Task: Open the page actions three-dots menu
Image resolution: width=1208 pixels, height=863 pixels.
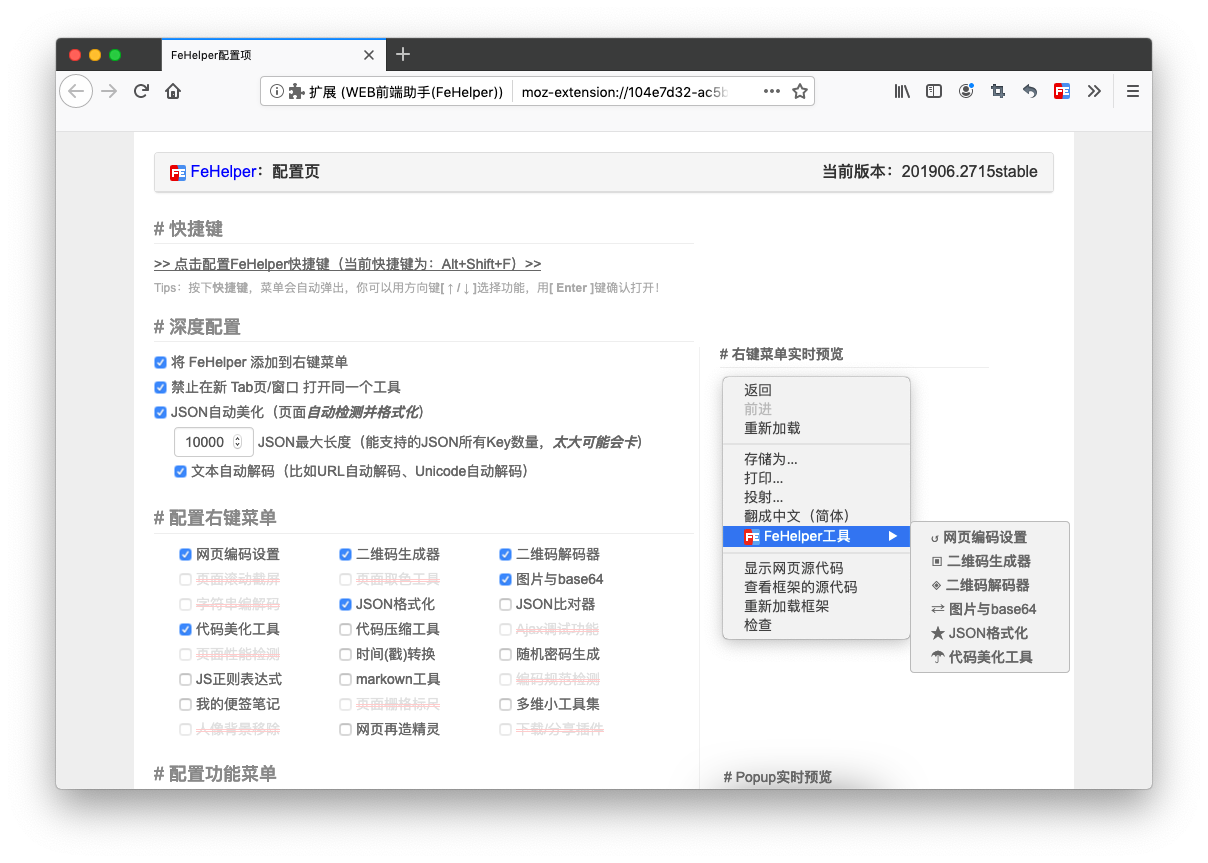Action: (772, 91)
